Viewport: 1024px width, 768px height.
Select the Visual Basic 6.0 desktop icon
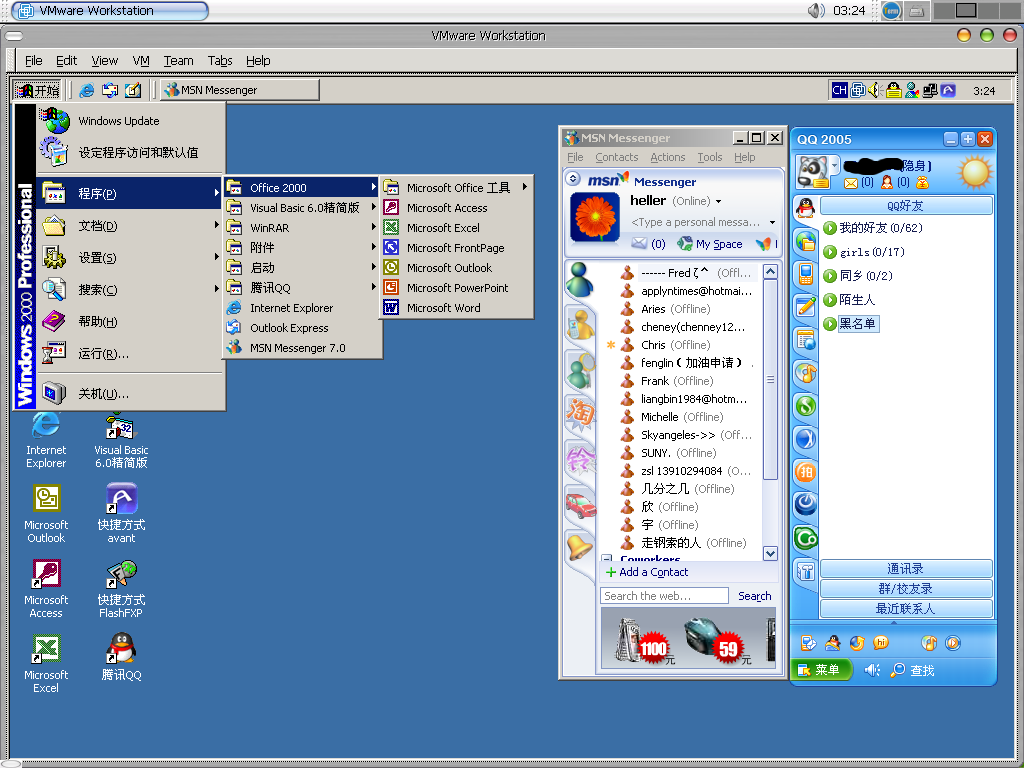click(121, 440)
